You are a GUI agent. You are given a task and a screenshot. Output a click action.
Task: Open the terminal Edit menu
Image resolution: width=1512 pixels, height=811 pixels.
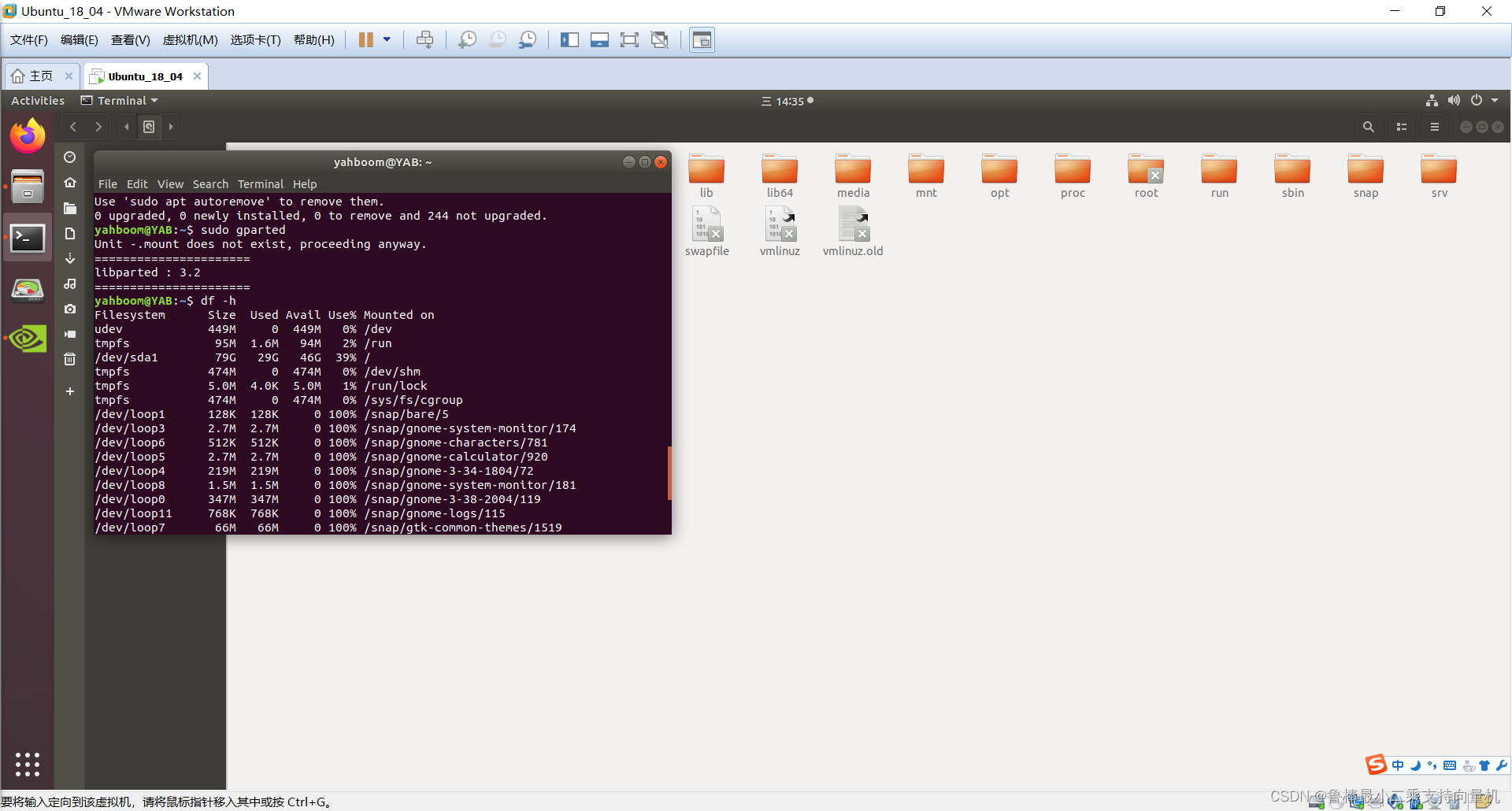coord(137,184)
